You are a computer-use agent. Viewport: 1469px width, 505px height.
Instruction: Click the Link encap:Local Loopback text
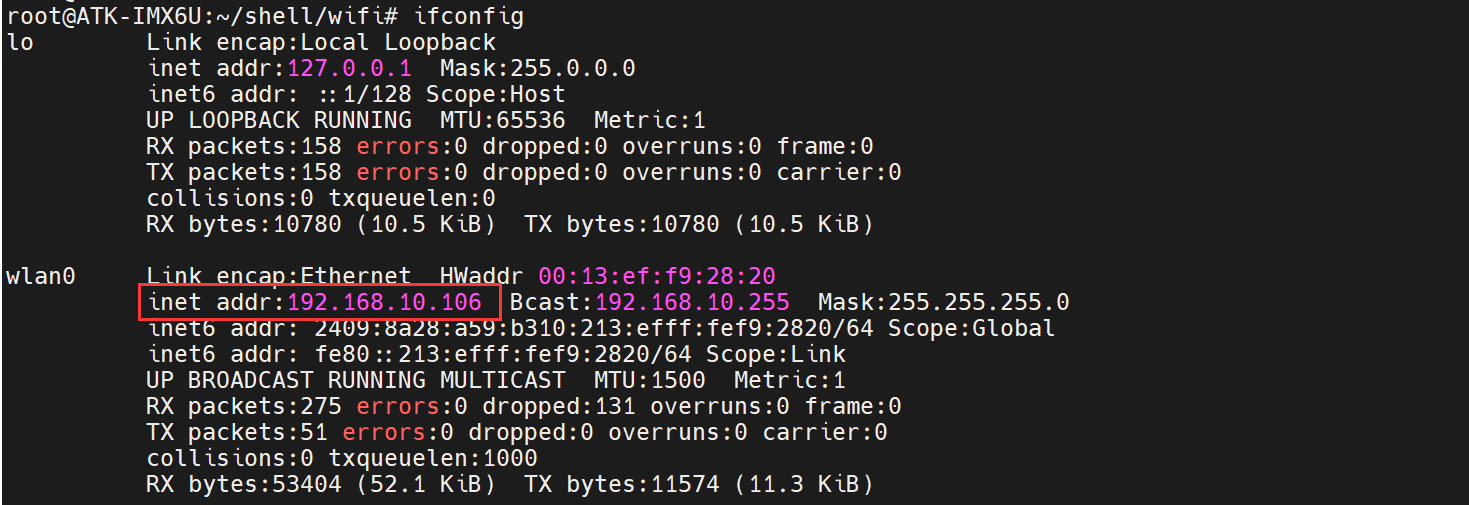pos(321,42)
